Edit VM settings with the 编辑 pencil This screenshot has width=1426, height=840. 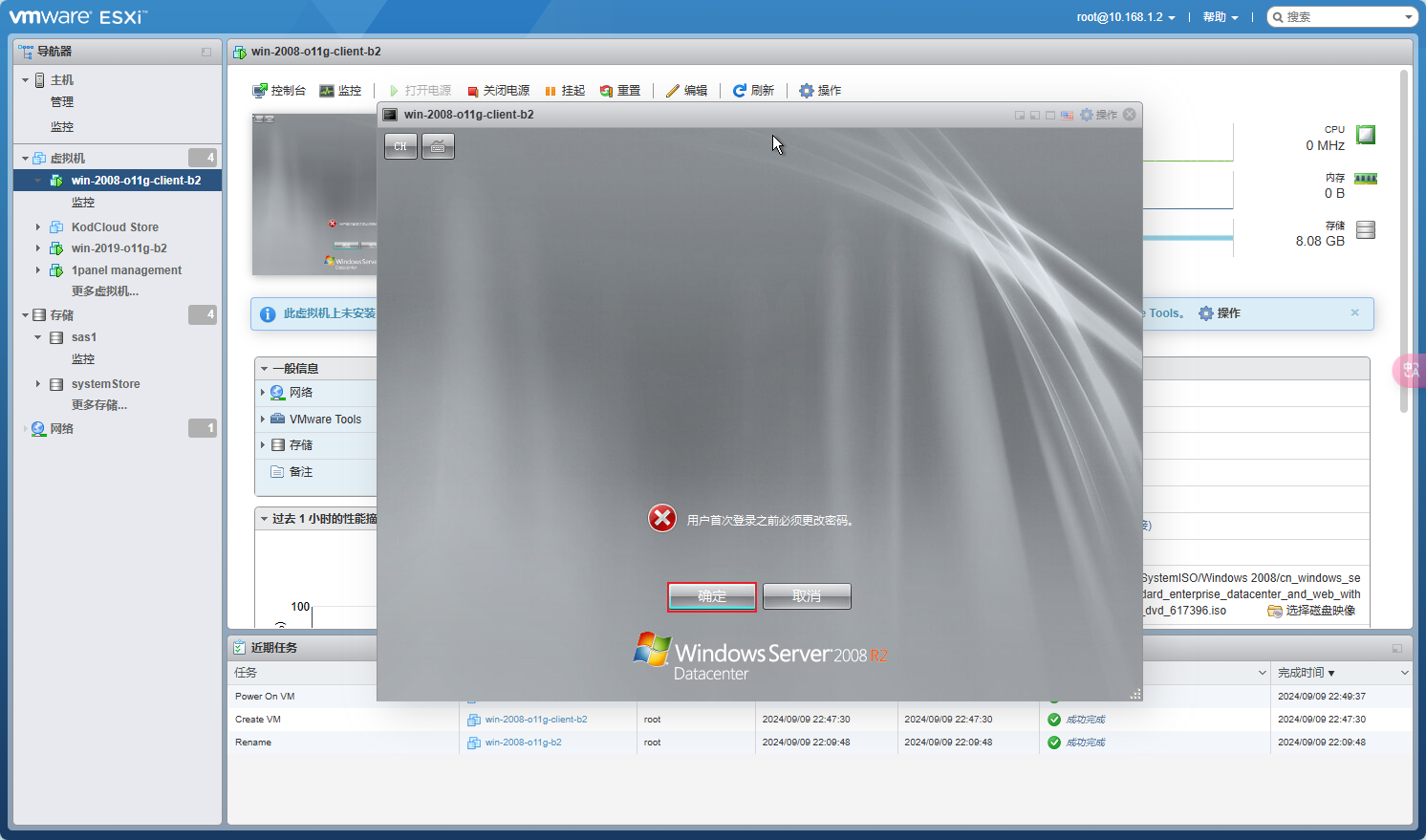tap(687, 91)
